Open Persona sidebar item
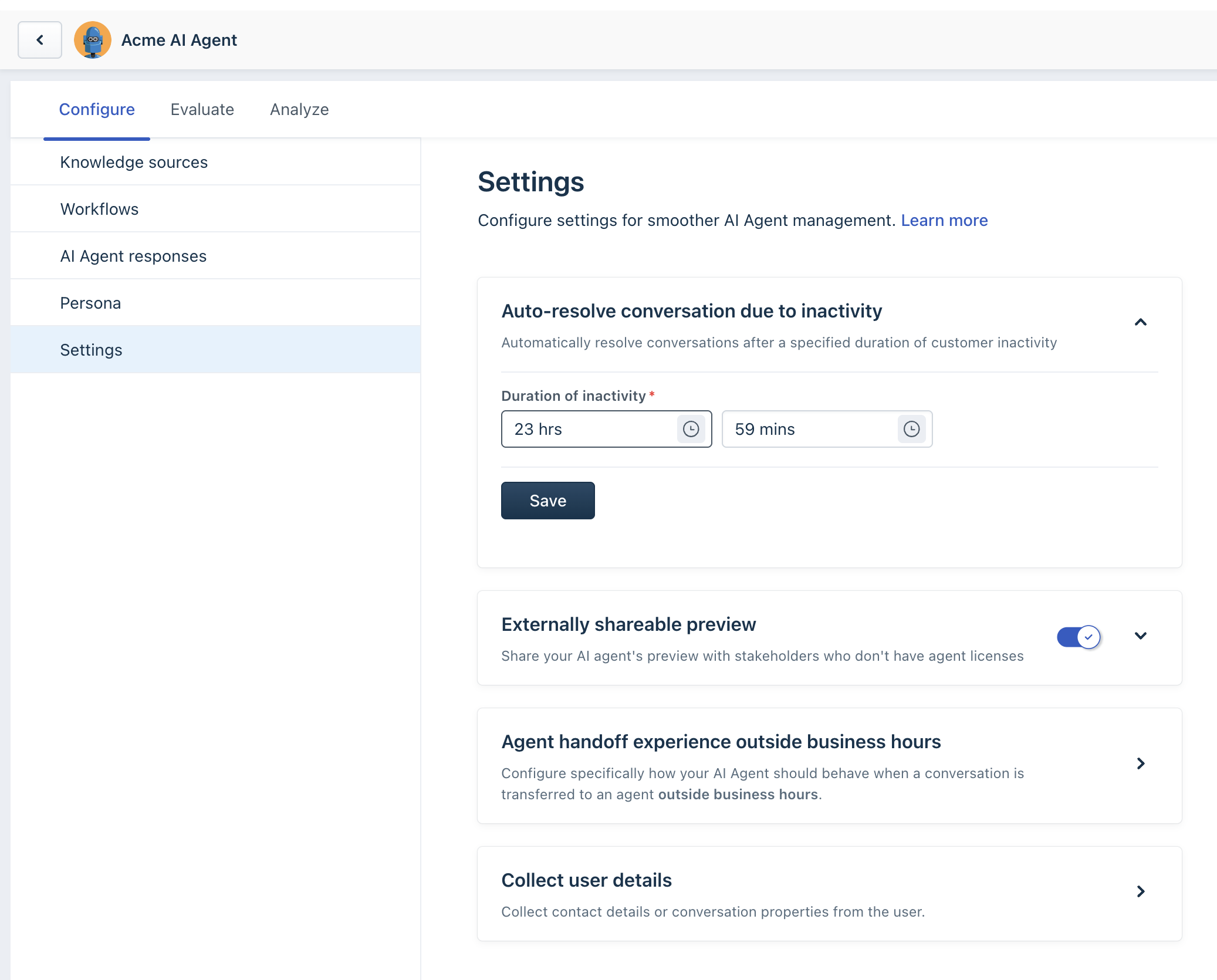The image size is (1217, 980). [x=90, y=303]
